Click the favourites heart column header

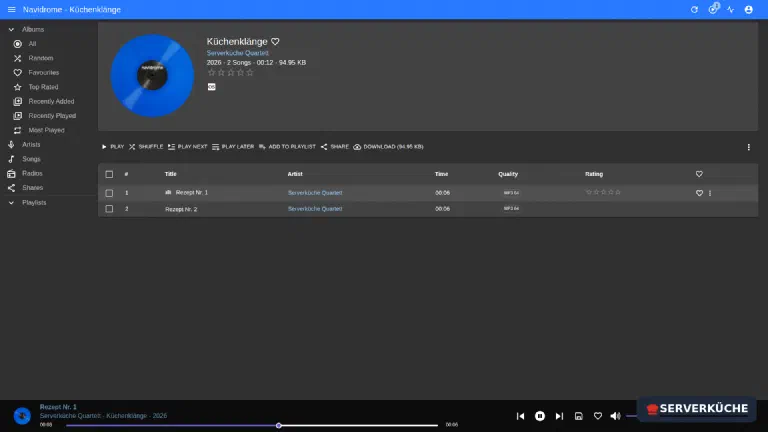tap(699, 174)
